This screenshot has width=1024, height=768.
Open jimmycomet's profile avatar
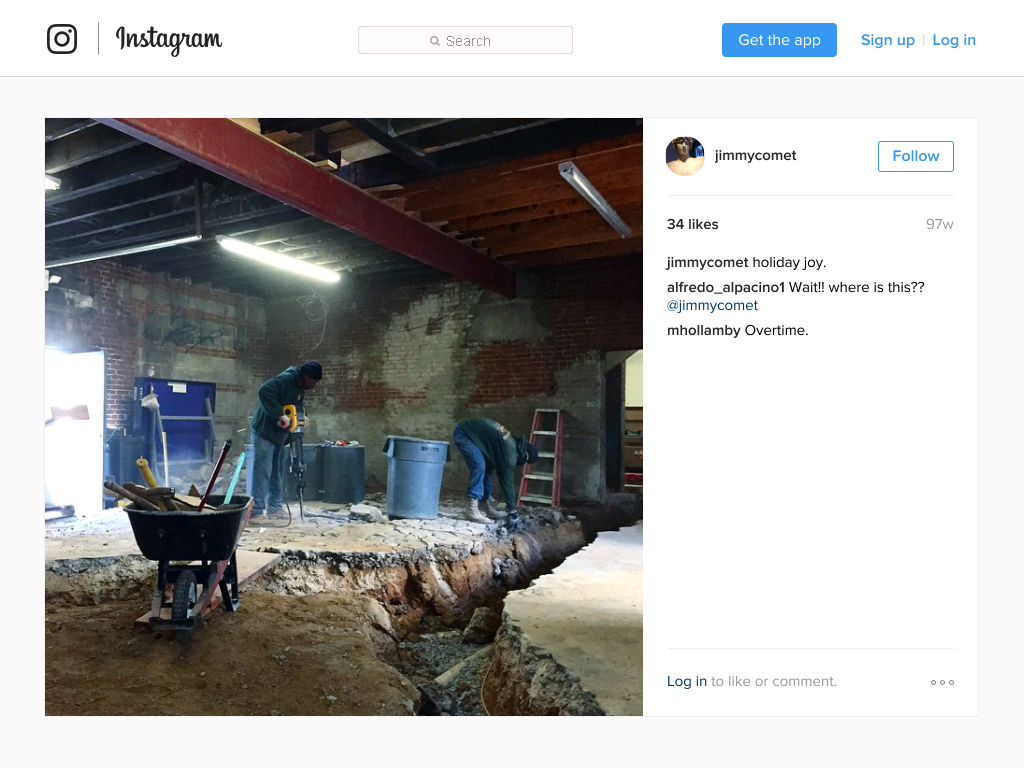(685, 156)
